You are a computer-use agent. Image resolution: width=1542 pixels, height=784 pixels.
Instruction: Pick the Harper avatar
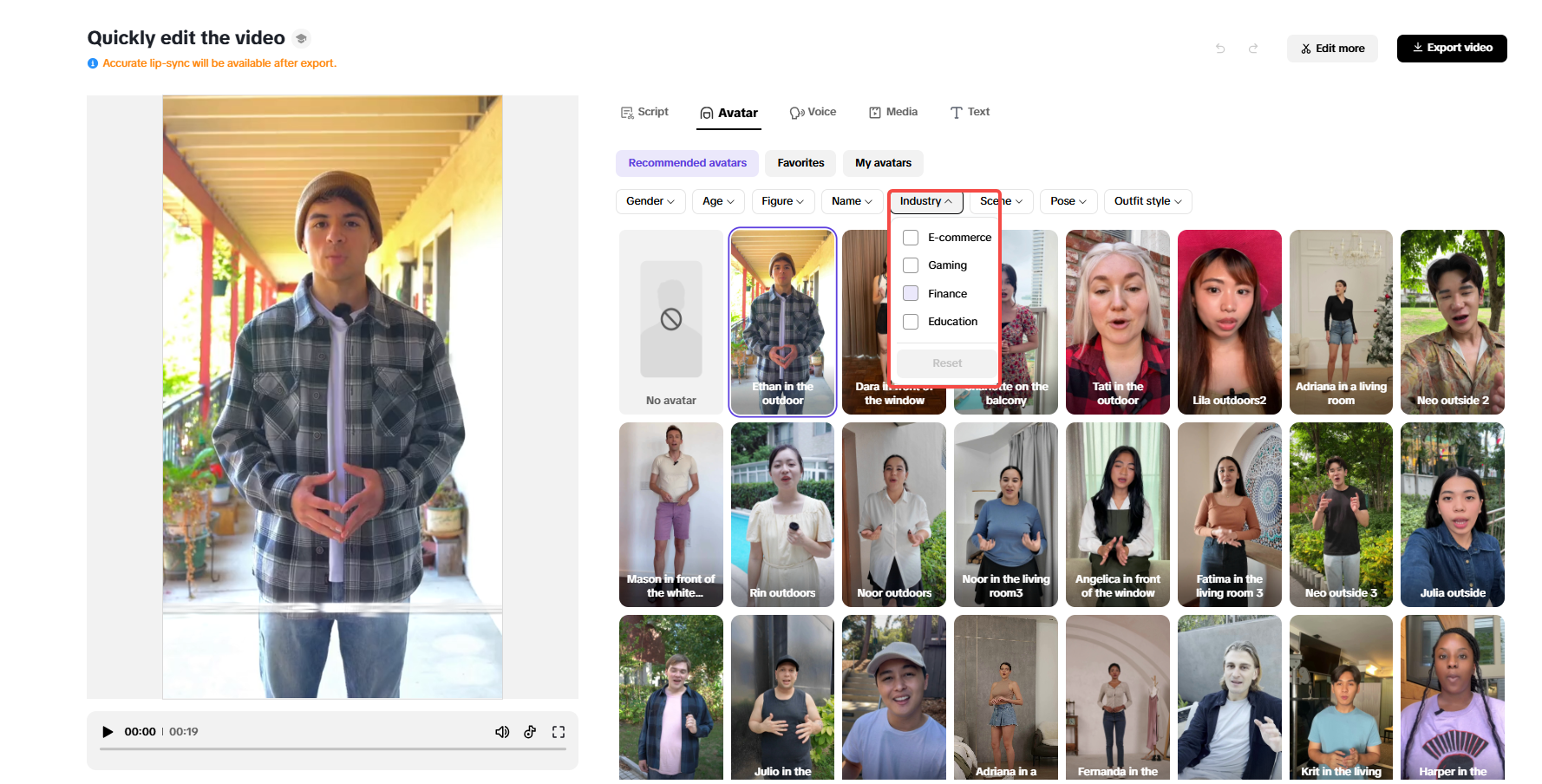(1453, 697)
